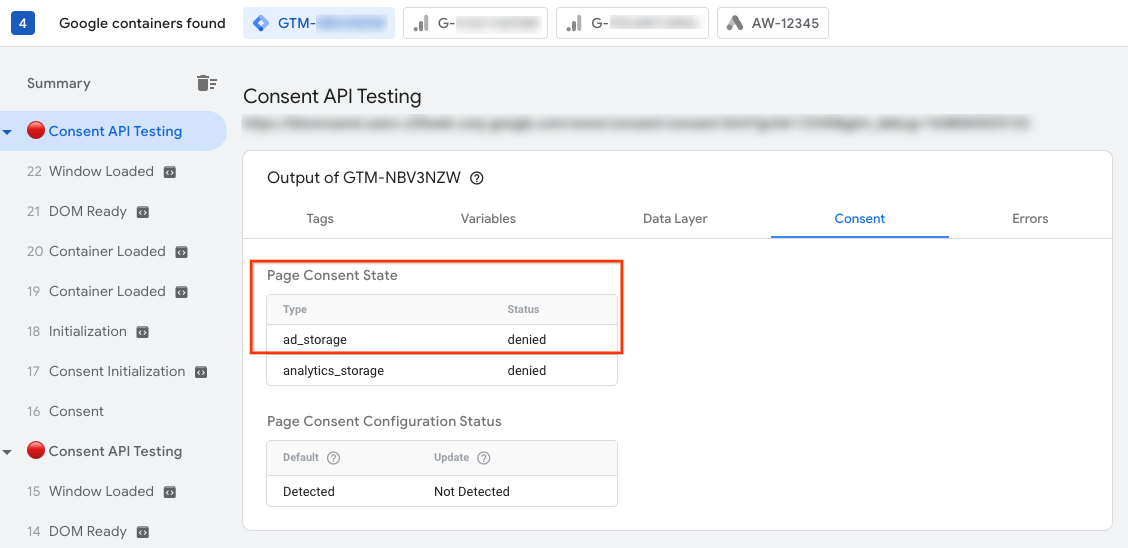The height and width of the screenshot is (548, 1128).
Task: Select event 22 Window Loaded
Action: tap(101, 172)
